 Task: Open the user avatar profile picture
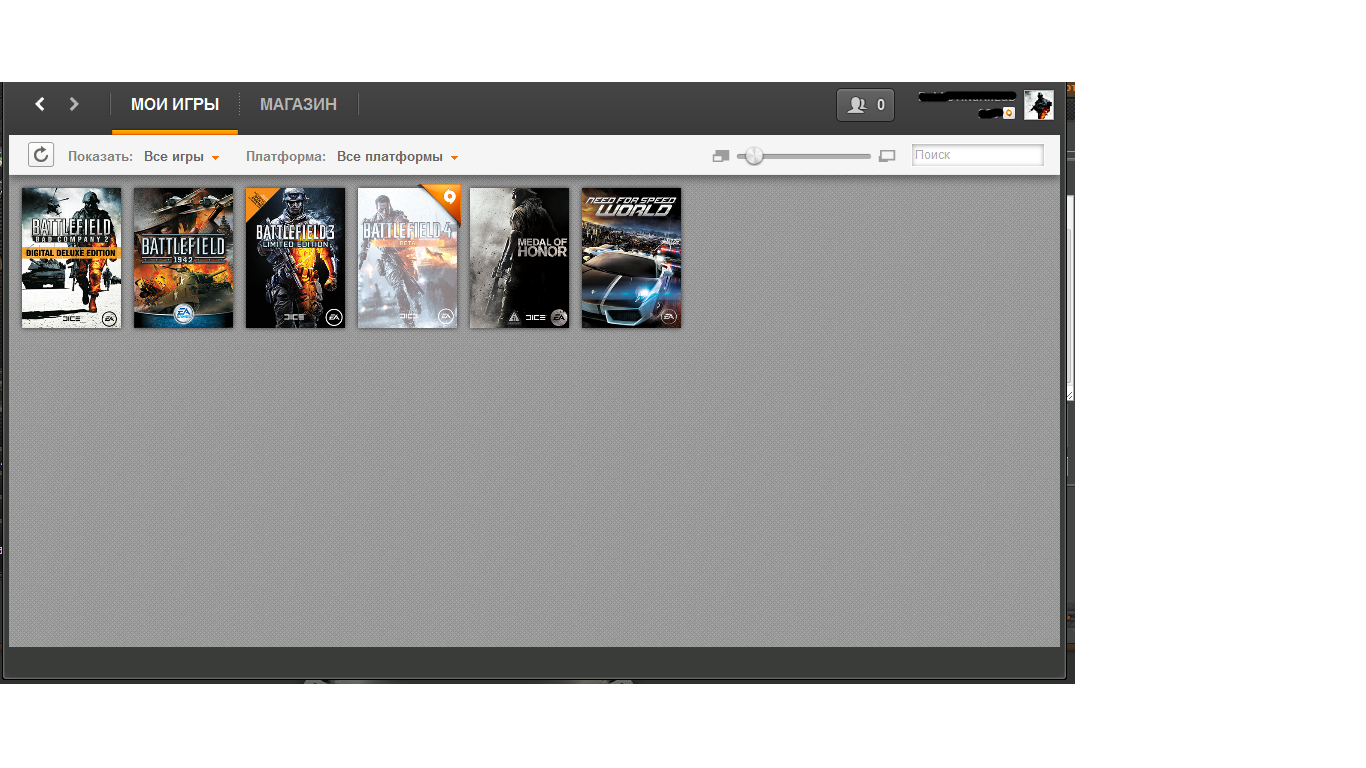(1039, 105)
